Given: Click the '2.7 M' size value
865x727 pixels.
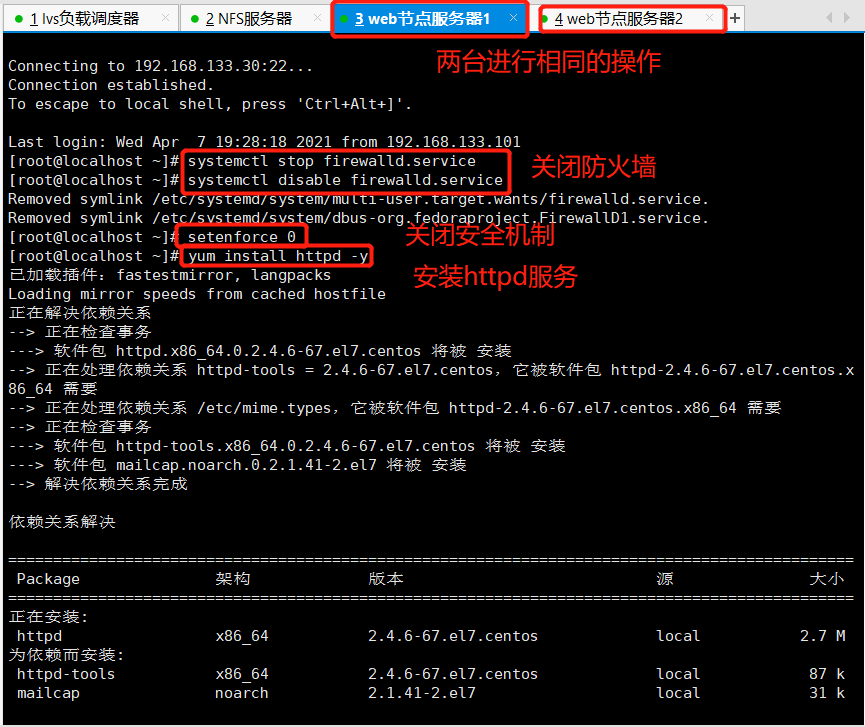Looking at the screenshot, I should 823,636.
